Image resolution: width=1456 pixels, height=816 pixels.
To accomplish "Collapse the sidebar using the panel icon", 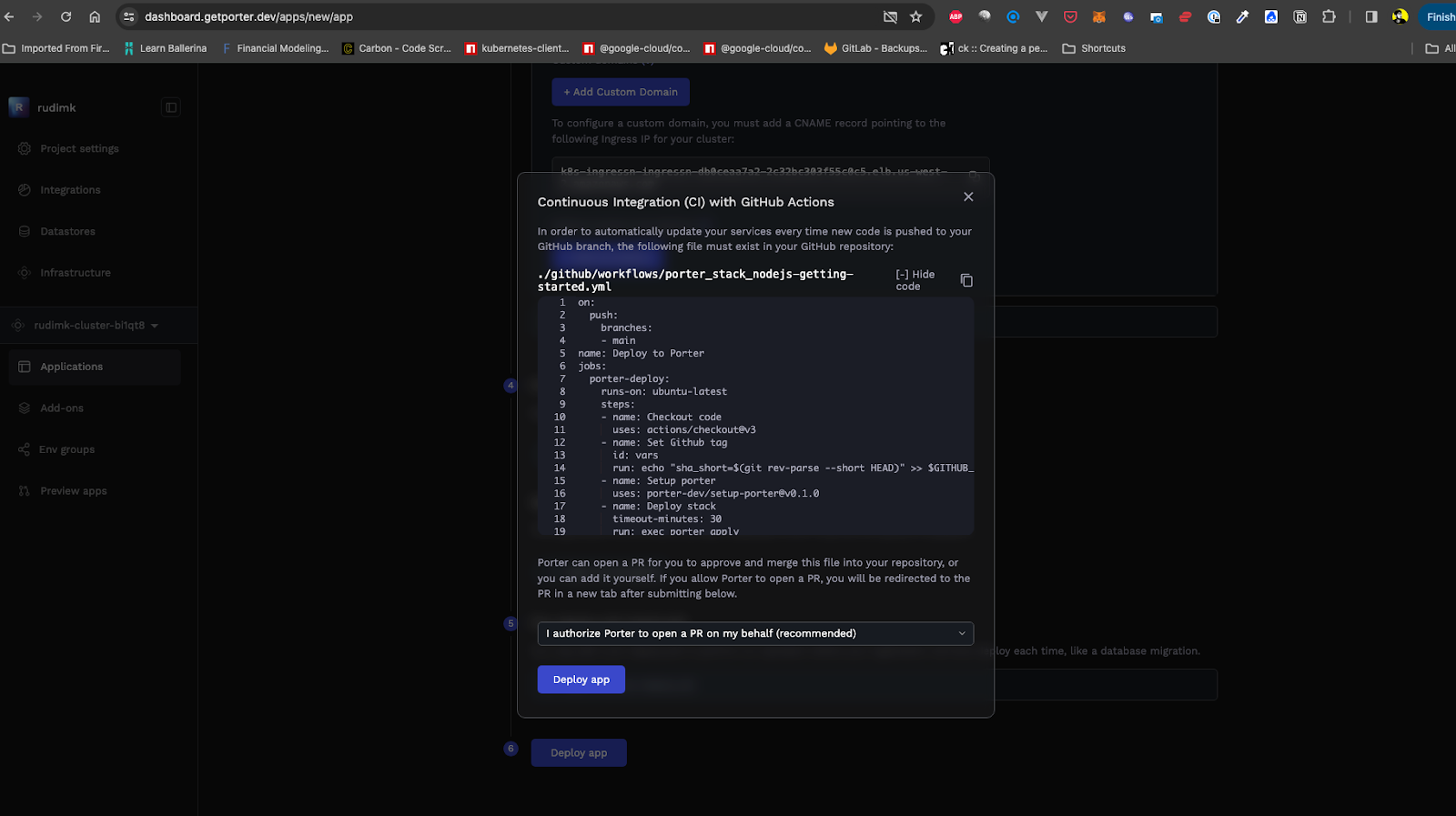I will click(170, 107).
